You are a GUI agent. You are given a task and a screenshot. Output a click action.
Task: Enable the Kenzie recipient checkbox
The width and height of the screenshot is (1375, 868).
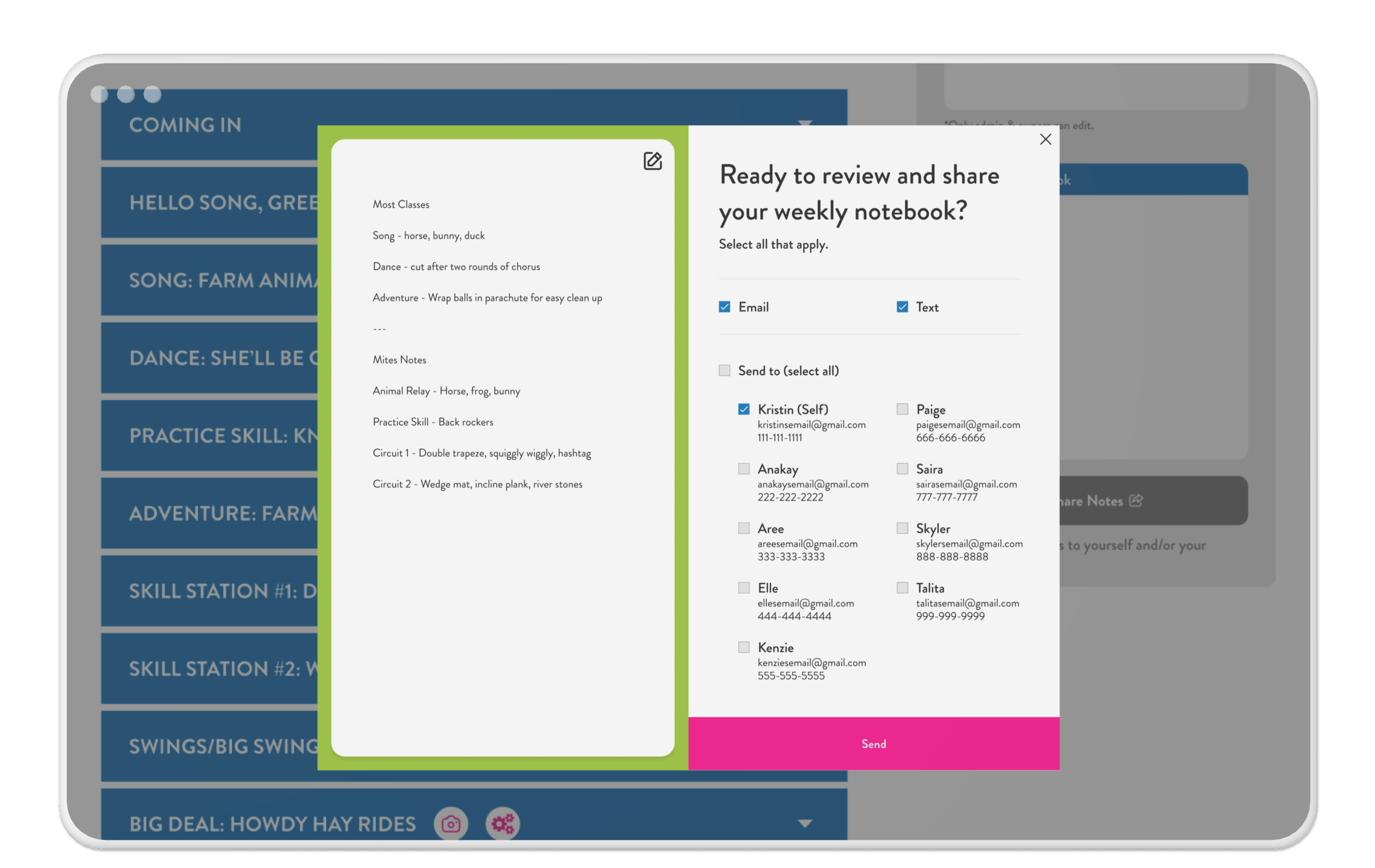(x=744, y=647)
